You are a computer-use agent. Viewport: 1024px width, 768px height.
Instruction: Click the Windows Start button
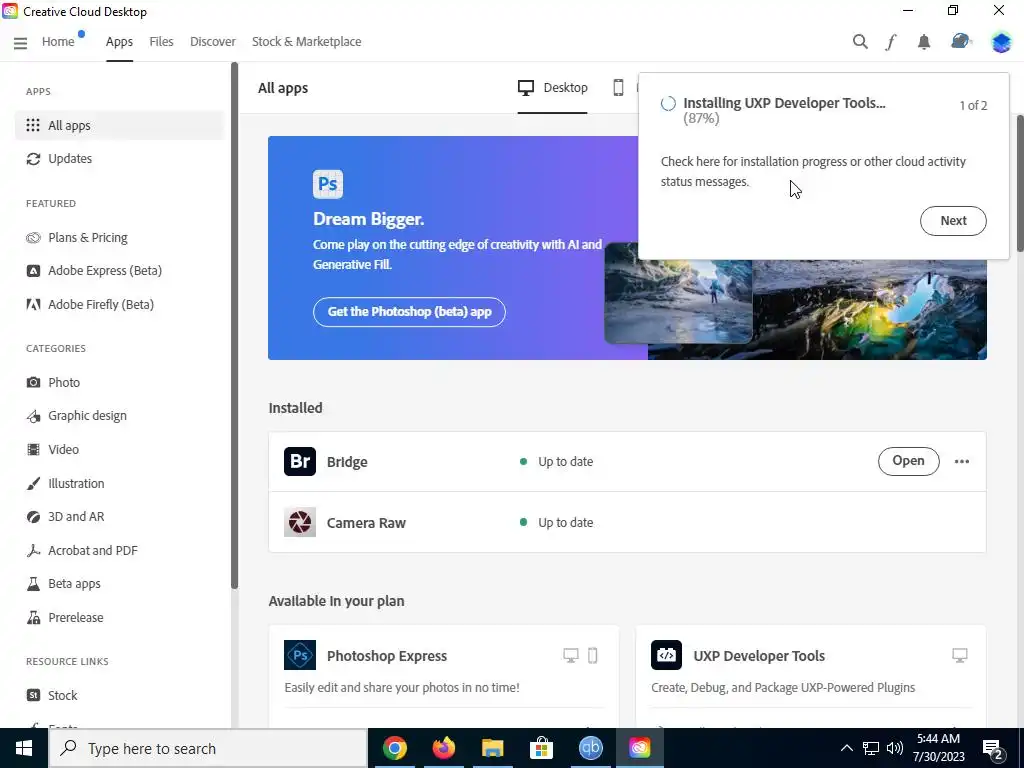[24, 748]
